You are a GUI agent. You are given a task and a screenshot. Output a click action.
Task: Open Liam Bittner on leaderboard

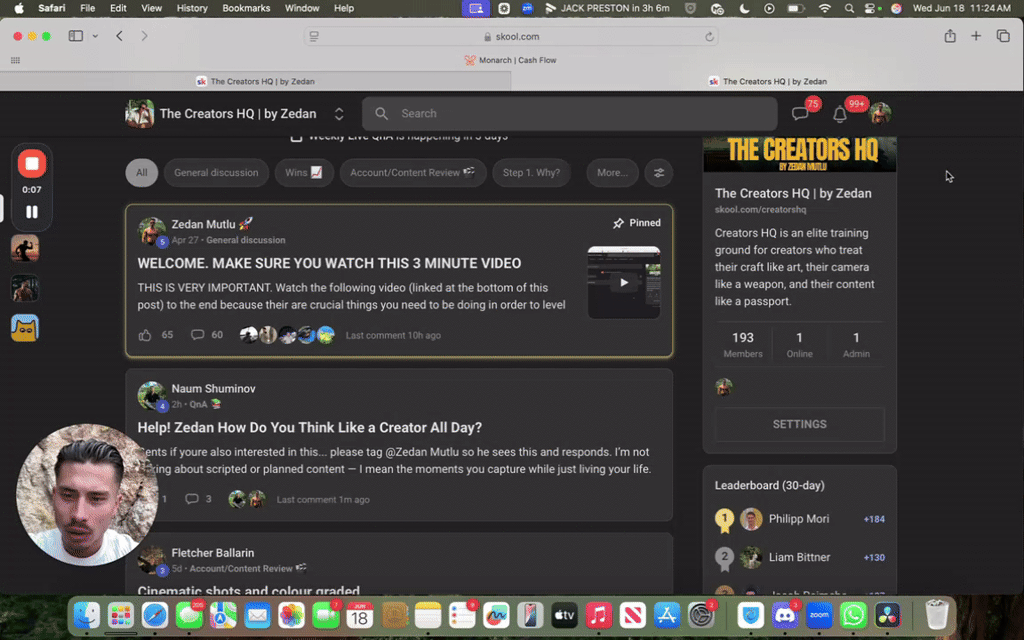799,558
